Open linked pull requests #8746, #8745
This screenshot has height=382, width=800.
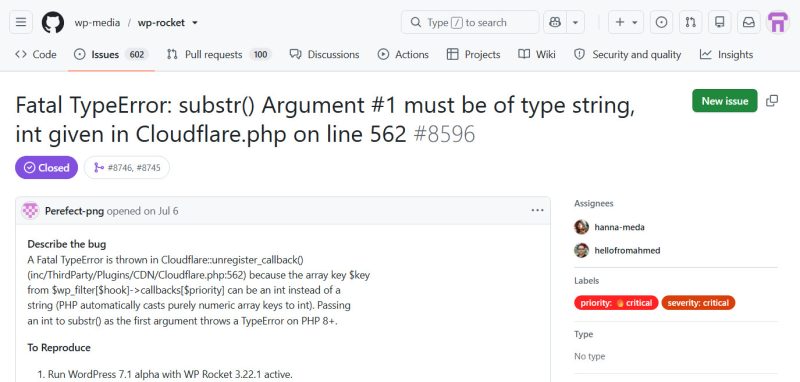(x=127, y=167)
